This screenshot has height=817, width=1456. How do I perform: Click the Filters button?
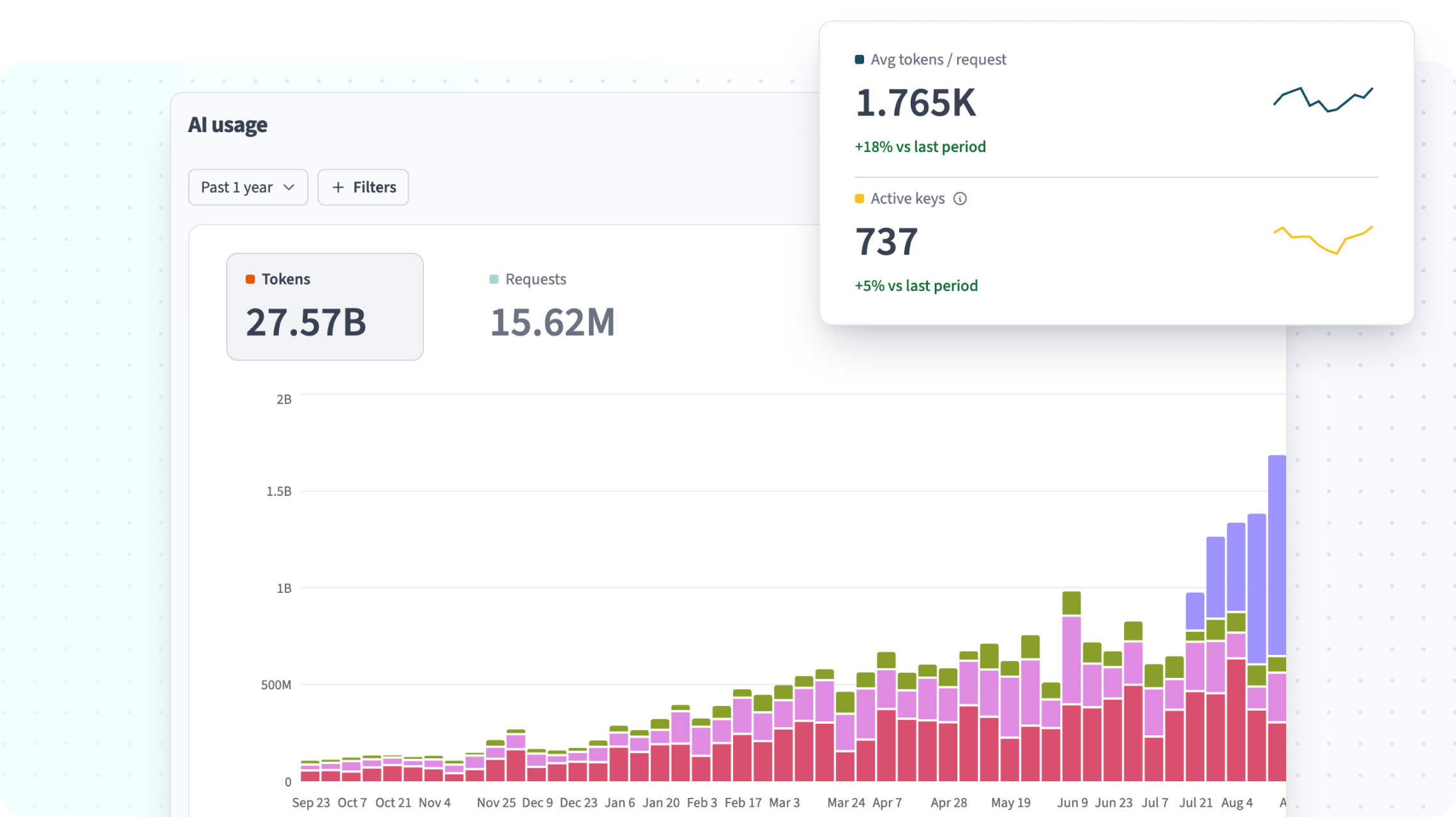click(363, 187)
